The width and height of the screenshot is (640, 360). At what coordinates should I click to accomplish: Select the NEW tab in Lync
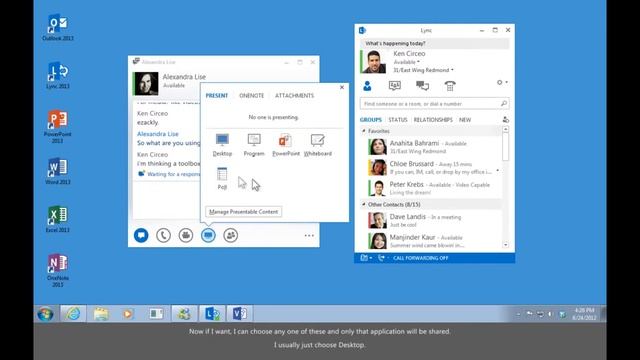465,120
